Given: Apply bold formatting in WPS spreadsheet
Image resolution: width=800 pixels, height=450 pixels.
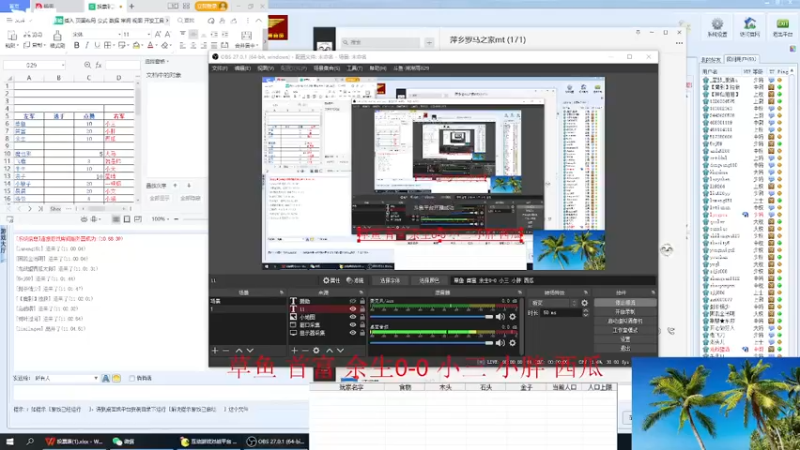Looking at the screenshot, I should point(77,45).
